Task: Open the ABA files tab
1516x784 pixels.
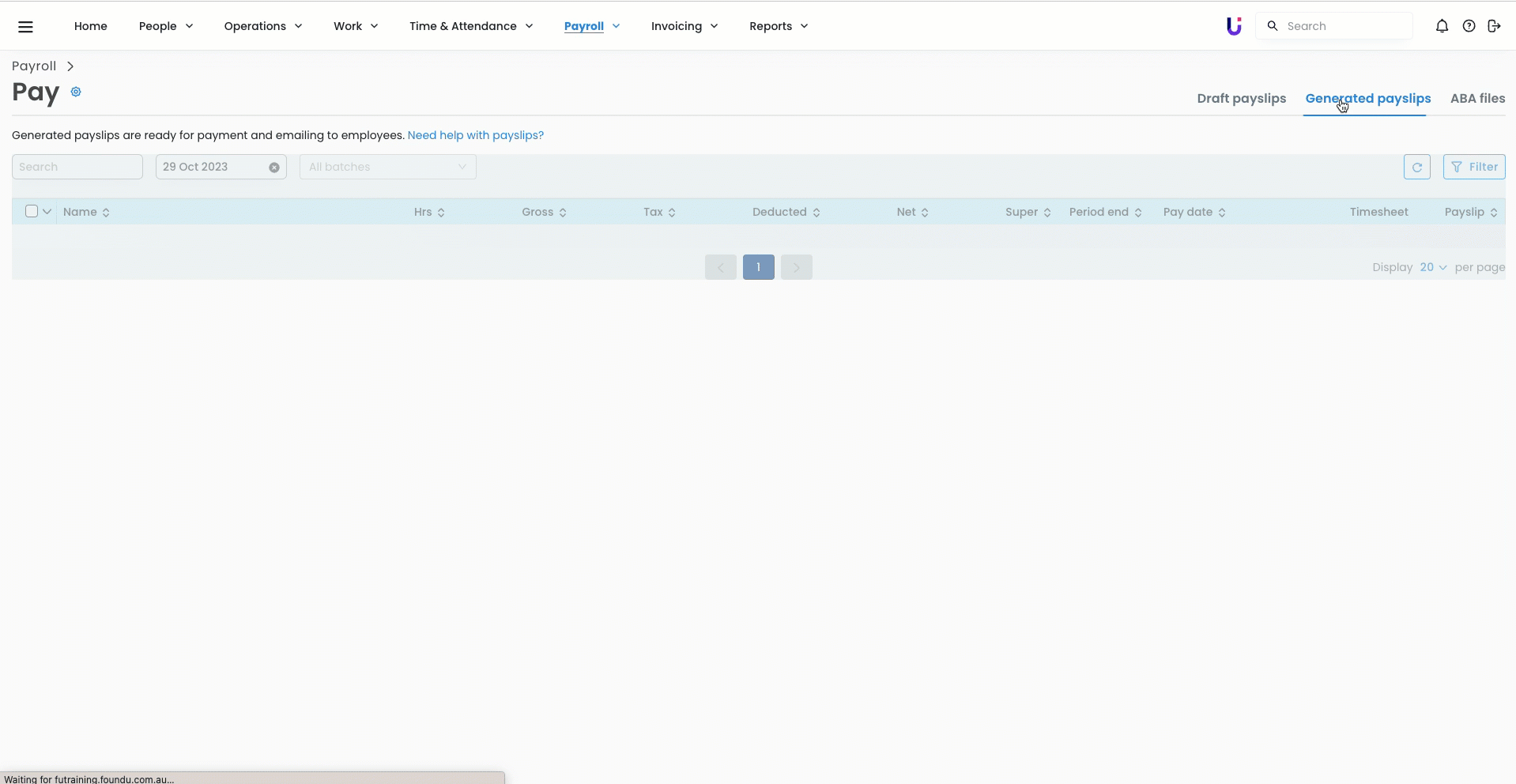Action: click(1476, 99)
